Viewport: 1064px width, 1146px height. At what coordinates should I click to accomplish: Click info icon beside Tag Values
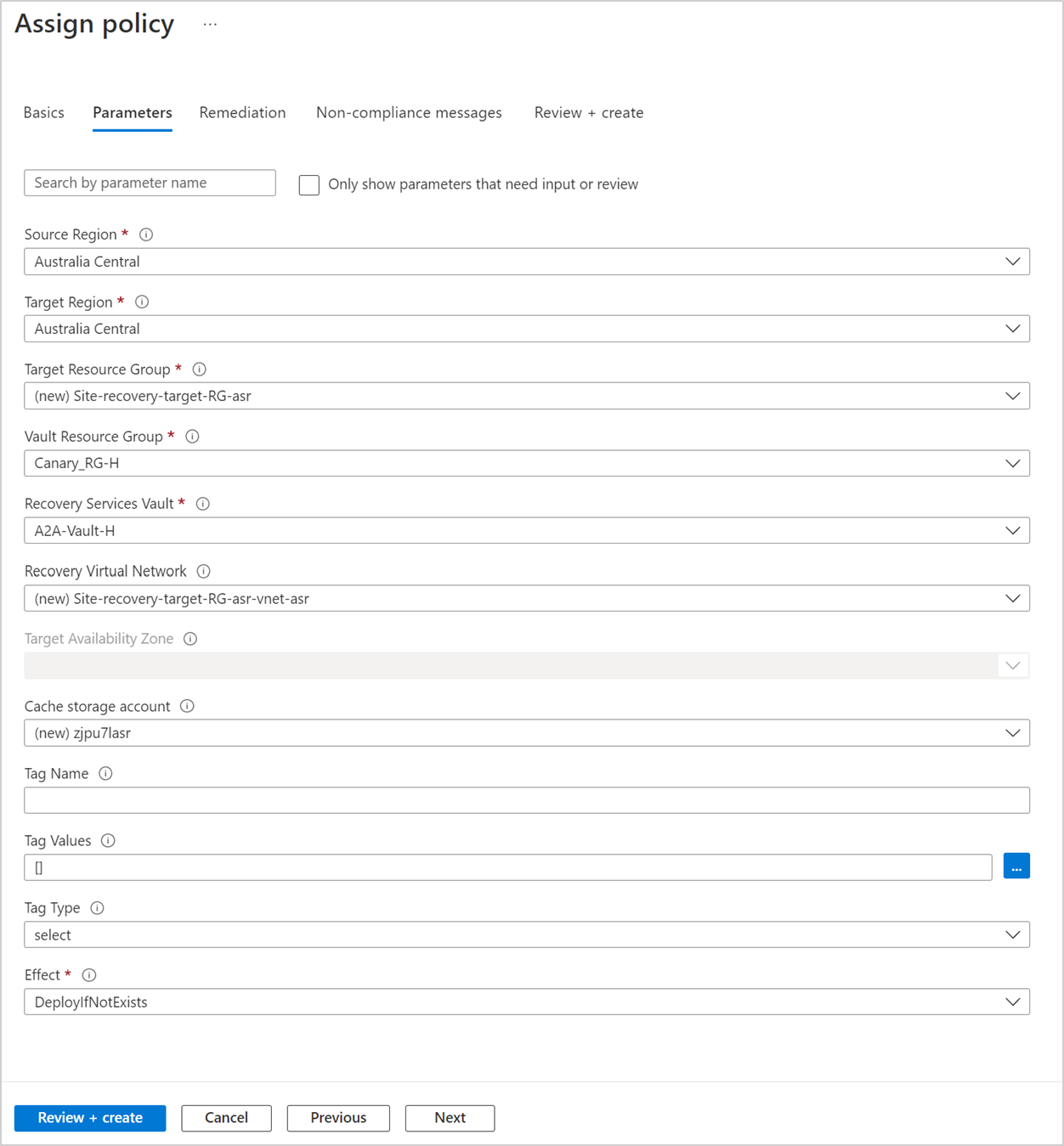(108, 840)
